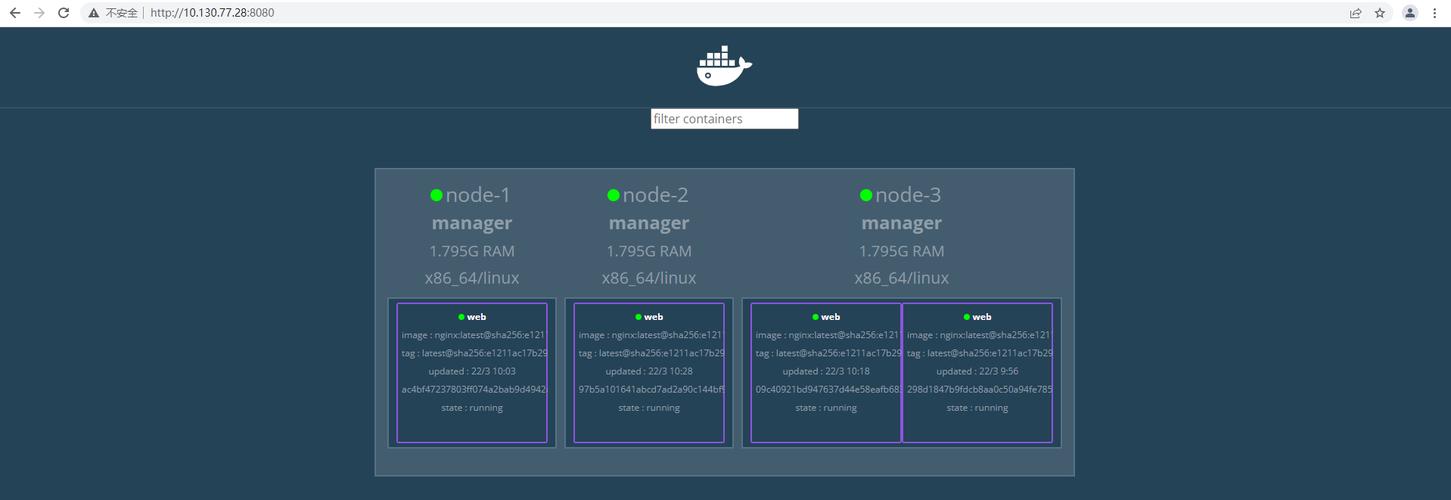Click the node-3 heading
This screenshot has width=1451, height=500.
(908, 195)
